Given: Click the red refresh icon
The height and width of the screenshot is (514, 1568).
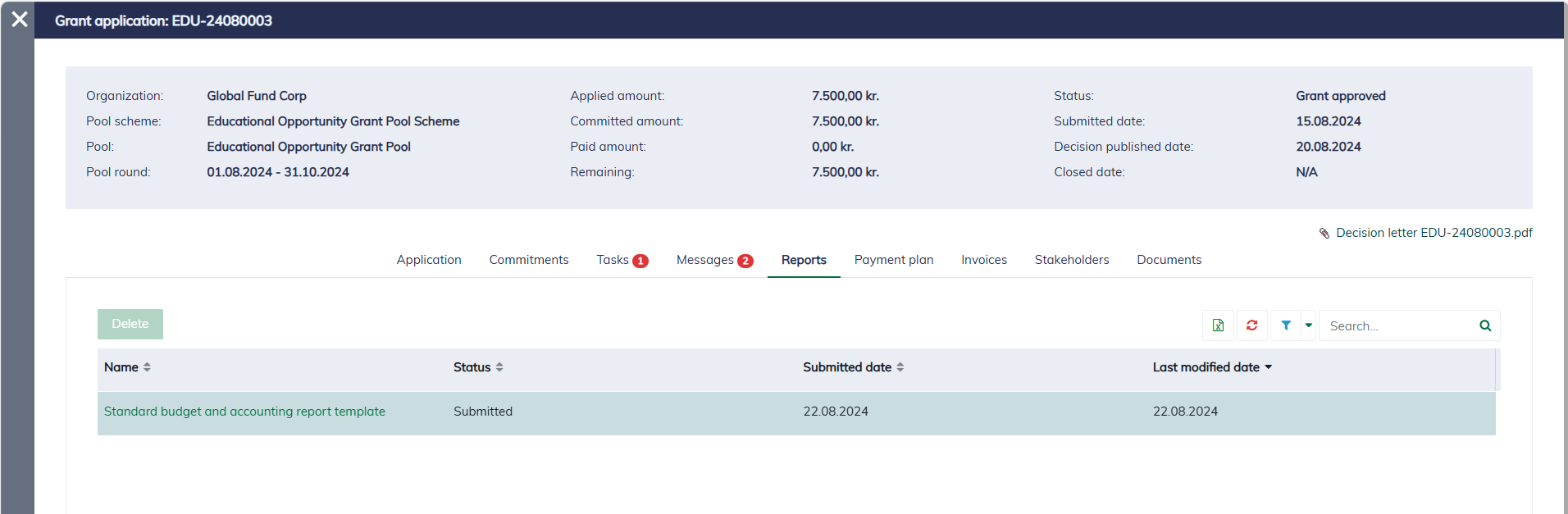Looking at the screenshot, I should (1251, 325).
